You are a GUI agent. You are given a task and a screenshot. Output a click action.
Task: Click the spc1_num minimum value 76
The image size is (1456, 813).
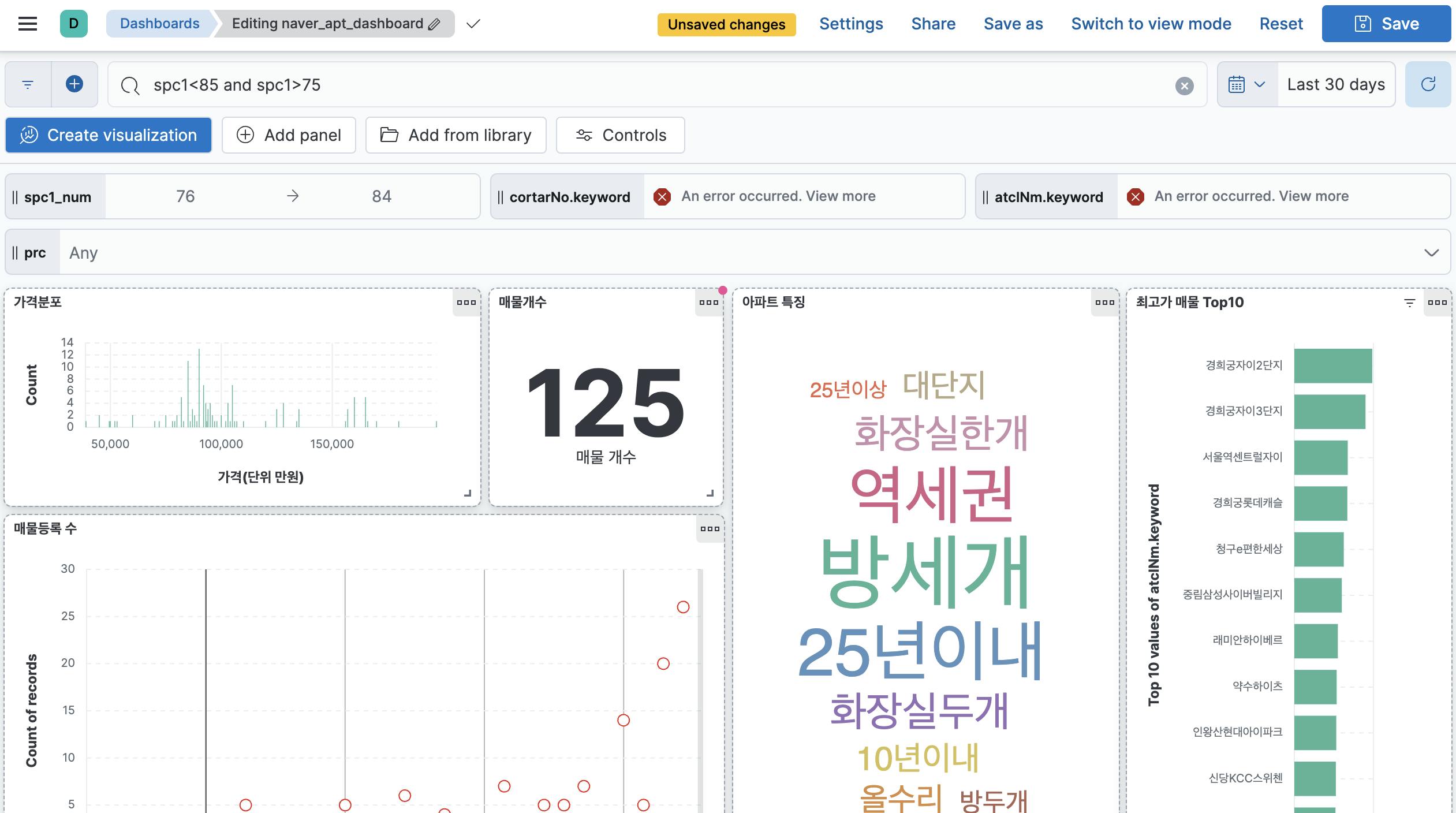coord(185,196)
